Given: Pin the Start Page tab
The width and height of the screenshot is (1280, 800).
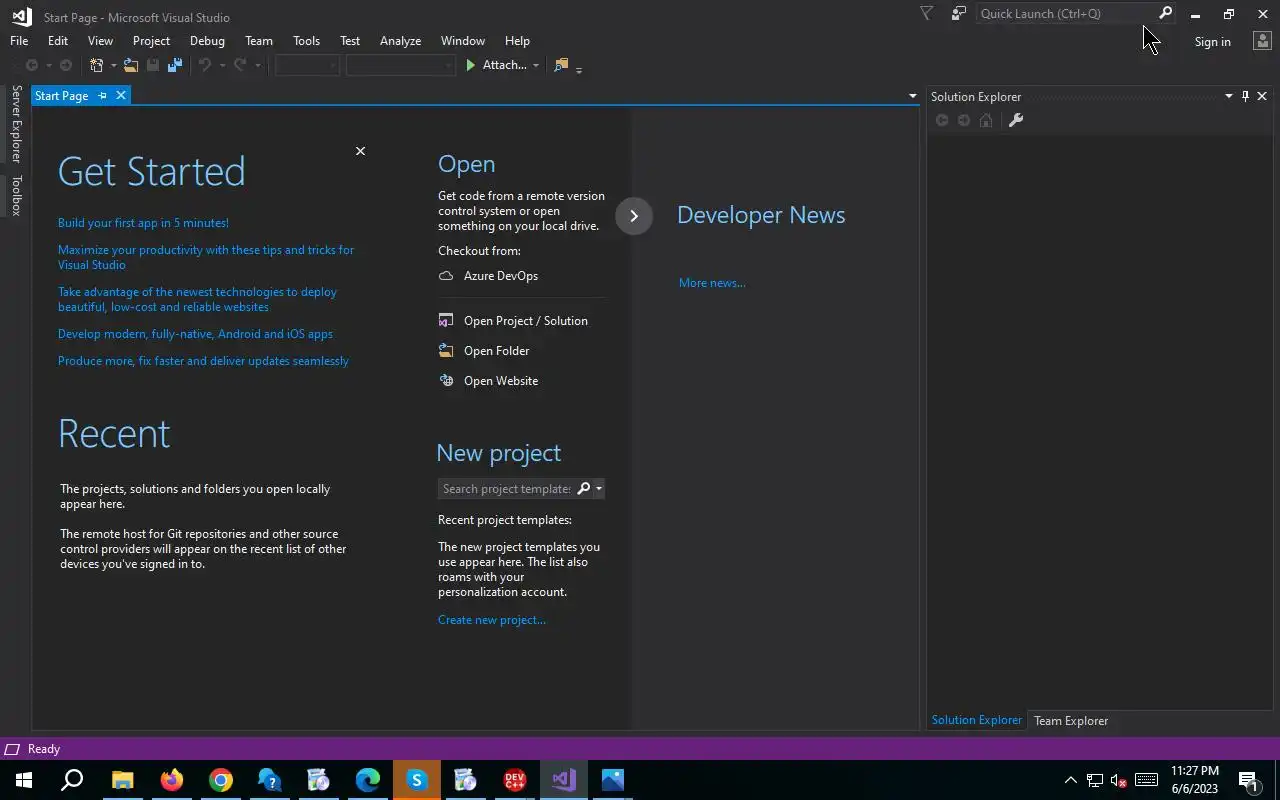Looking at the screenshot, I should coord(102,95).
